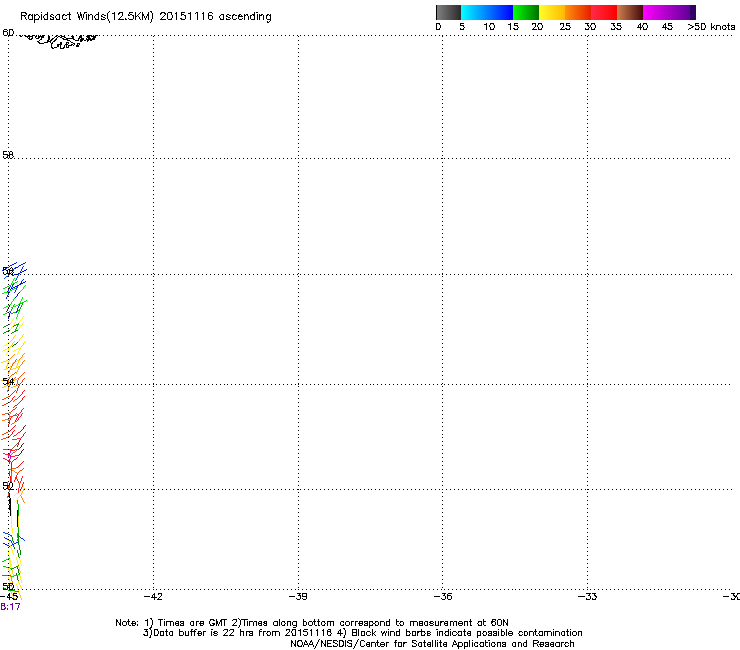The height and width of the screenshot is (650, 740).
Task: Click the '10' label under the color bar
Action: [x=489, y=27]
